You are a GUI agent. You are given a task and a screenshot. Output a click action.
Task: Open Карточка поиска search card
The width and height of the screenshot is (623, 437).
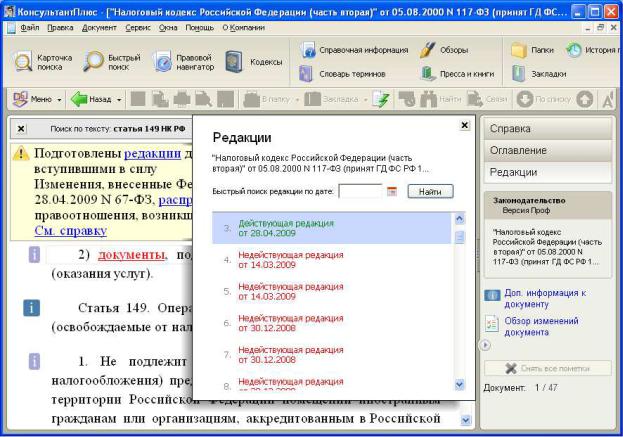click(43, 62)
